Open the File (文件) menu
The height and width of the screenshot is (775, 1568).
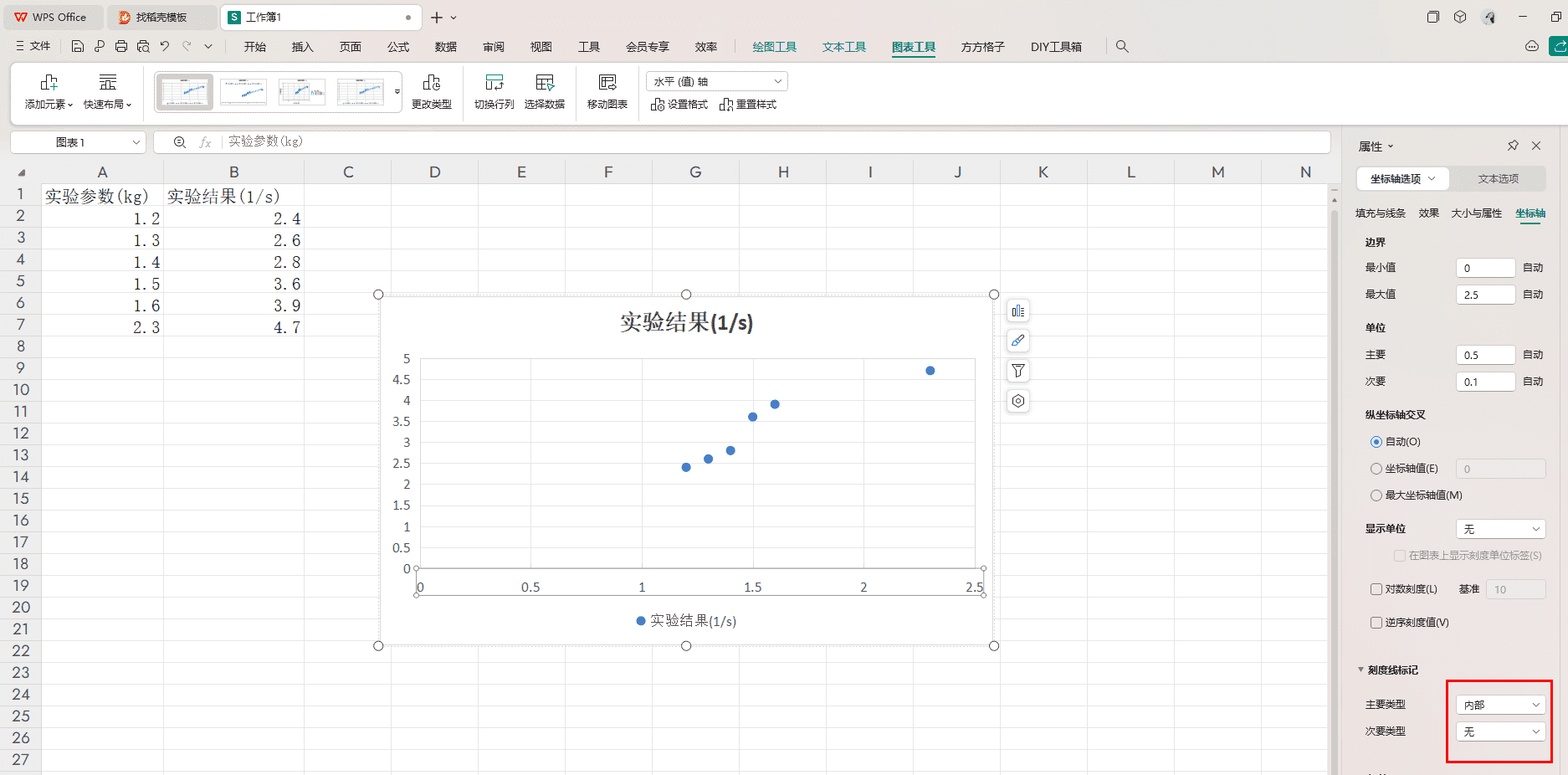pyautogui.click(x=34, y=47)
